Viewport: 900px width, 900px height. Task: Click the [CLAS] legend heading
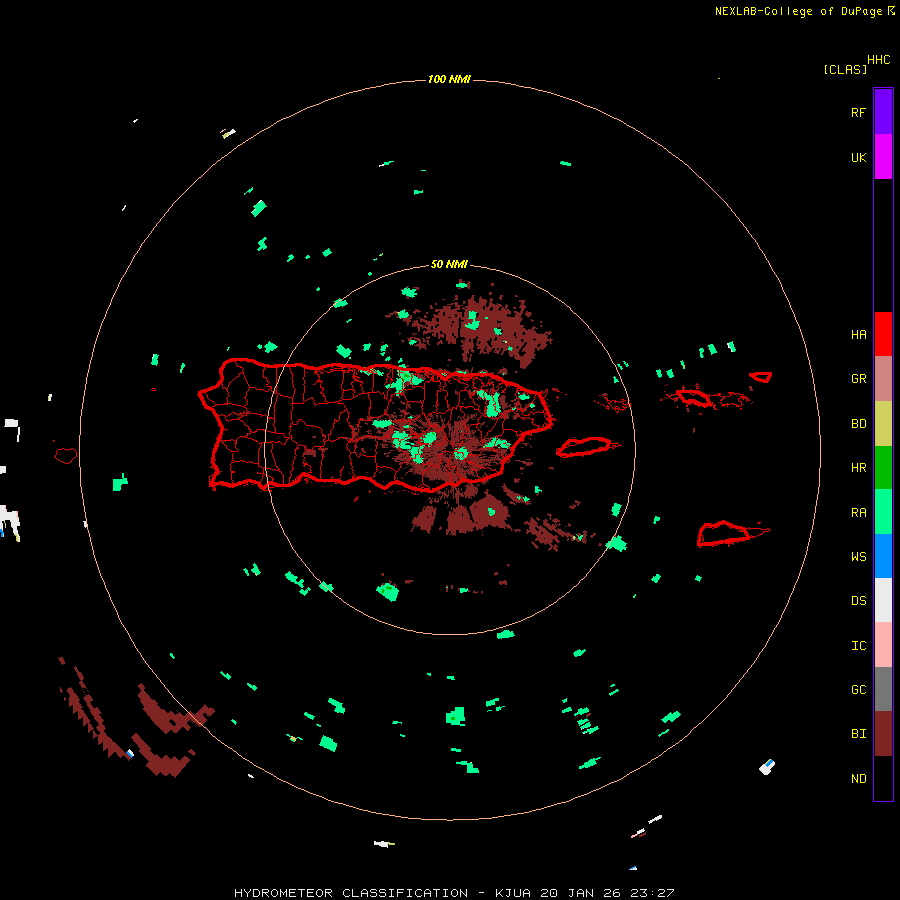tap(845, 69)
